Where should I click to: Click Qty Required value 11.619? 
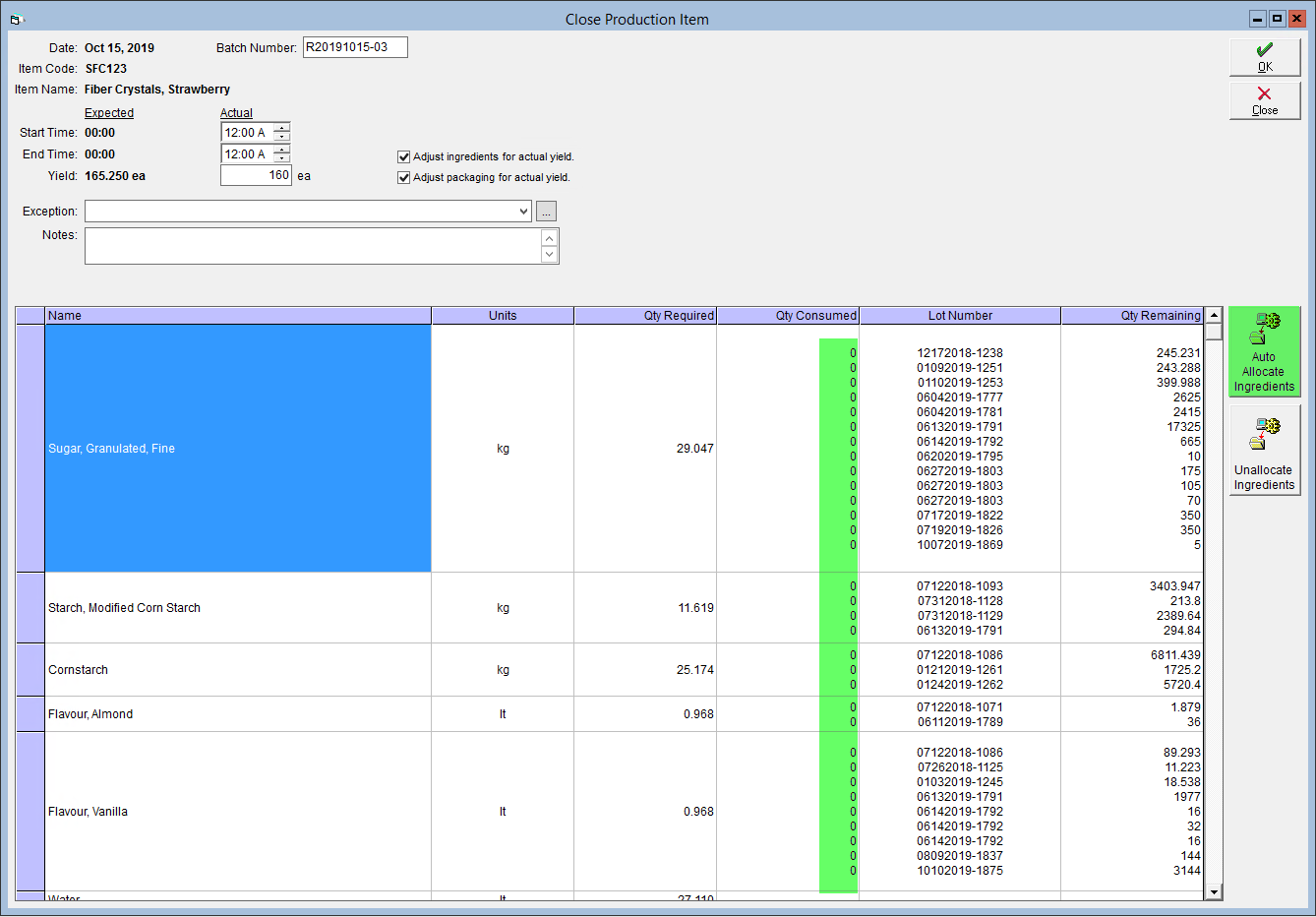click(x=695, y=608)
